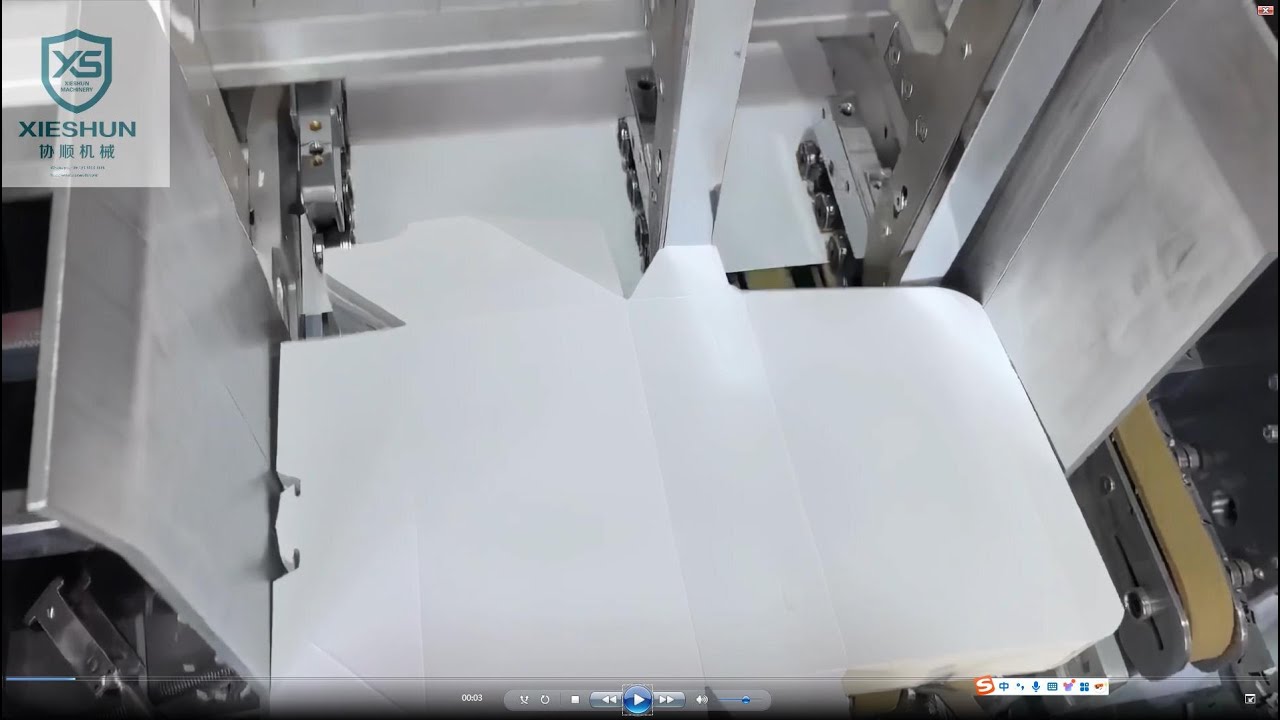
Task: Rewind to previous track
Action: [x=607, y=700]
